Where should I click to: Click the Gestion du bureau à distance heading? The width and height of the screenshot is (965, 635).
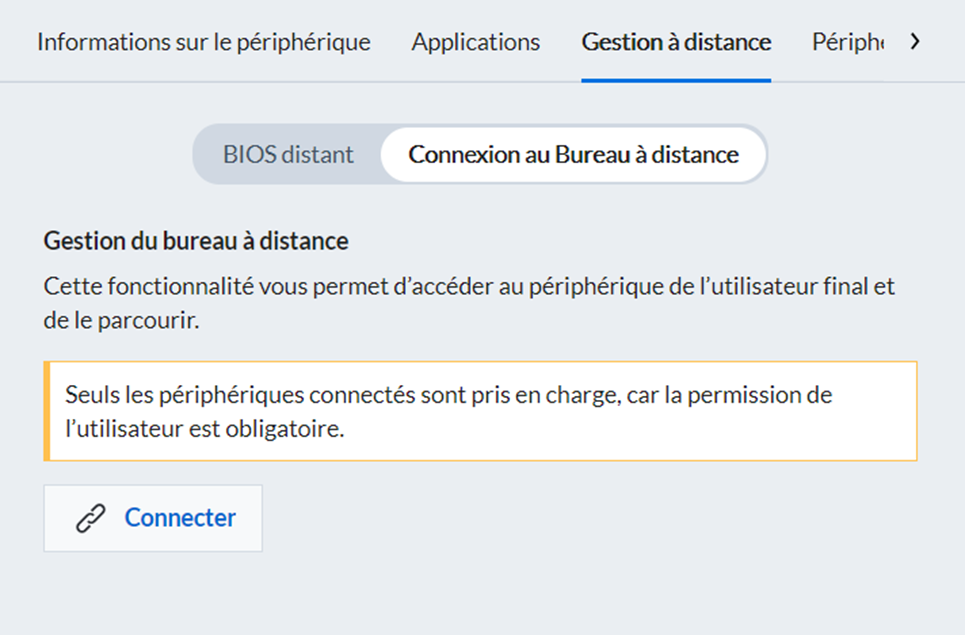196,241
